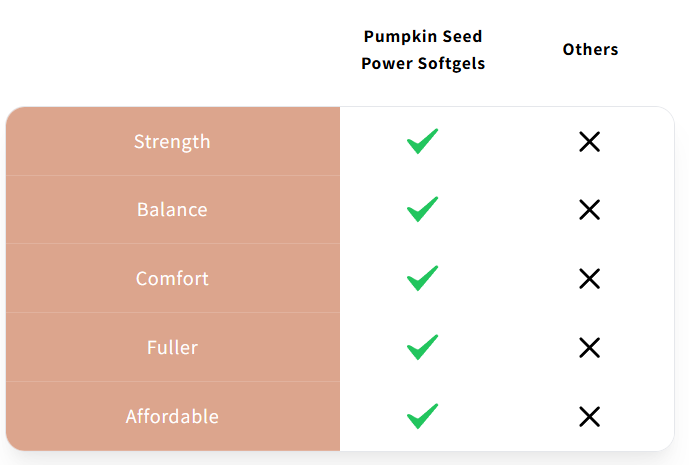
Task: Click the black X in Fuller row
Action: point(589,348)
